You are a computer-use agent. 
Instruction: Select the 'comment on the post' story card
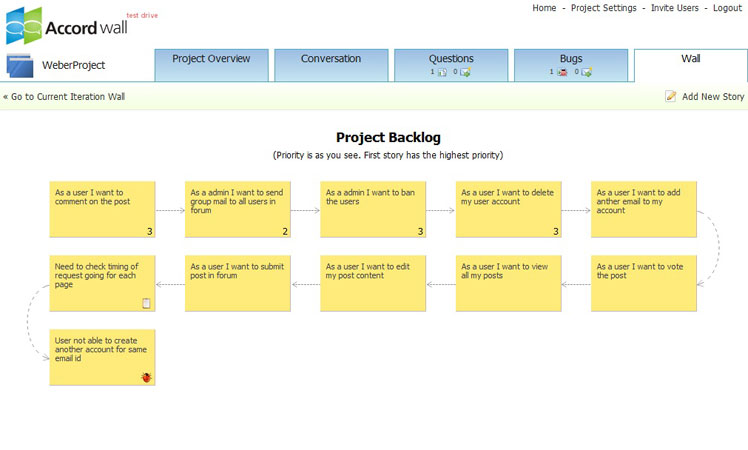pyautogui.click(x=102, y=209)
